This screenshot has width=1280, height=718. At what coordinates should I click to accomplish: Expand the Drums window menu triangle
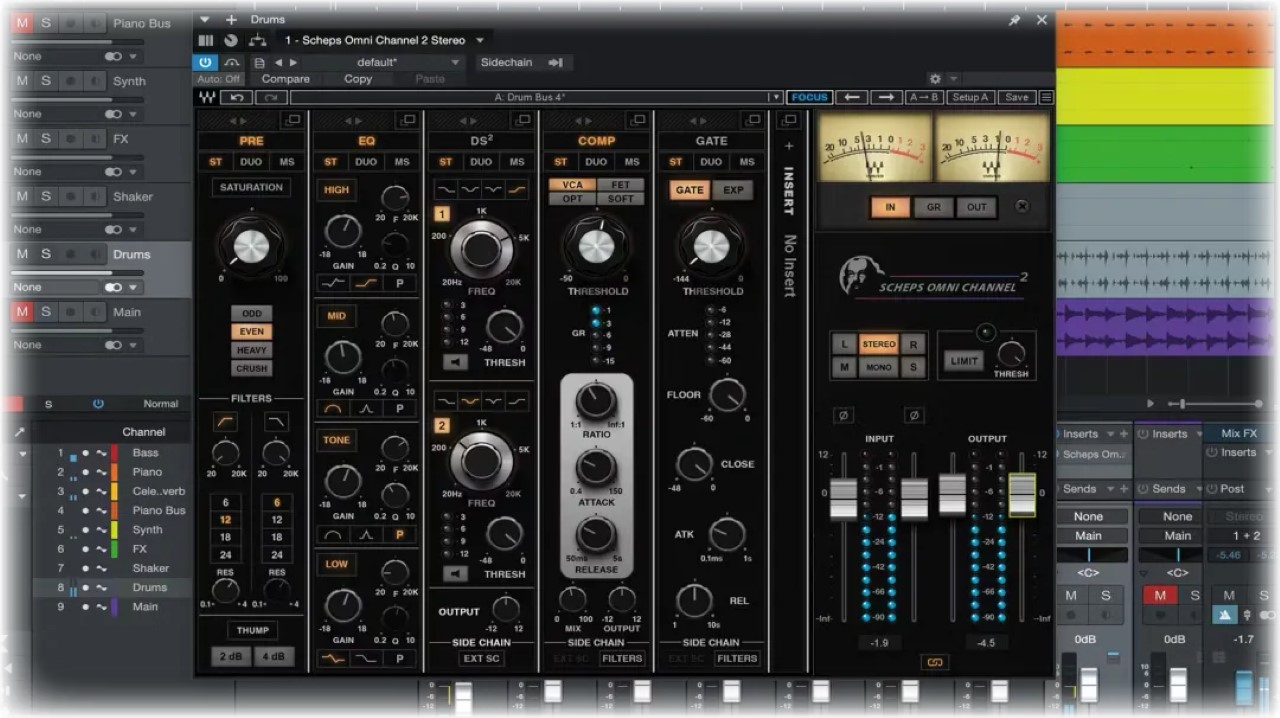204,19
